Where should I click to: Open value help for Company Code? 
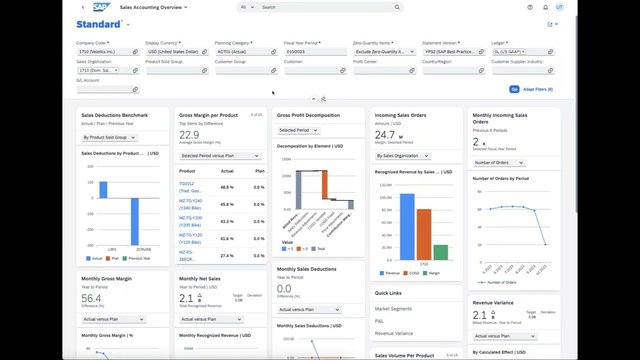[x=135, y=52]
